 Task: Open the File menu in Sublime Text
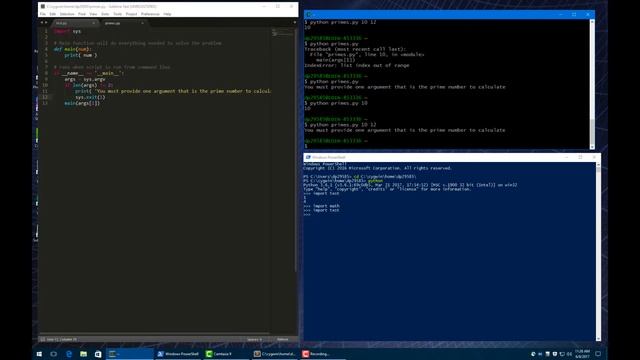tap(43, 14)
